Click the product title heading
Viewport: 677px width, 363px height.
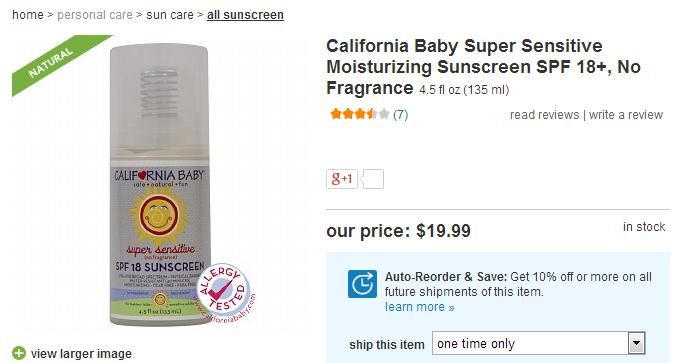pyautogui.click(x=483, y=67)
